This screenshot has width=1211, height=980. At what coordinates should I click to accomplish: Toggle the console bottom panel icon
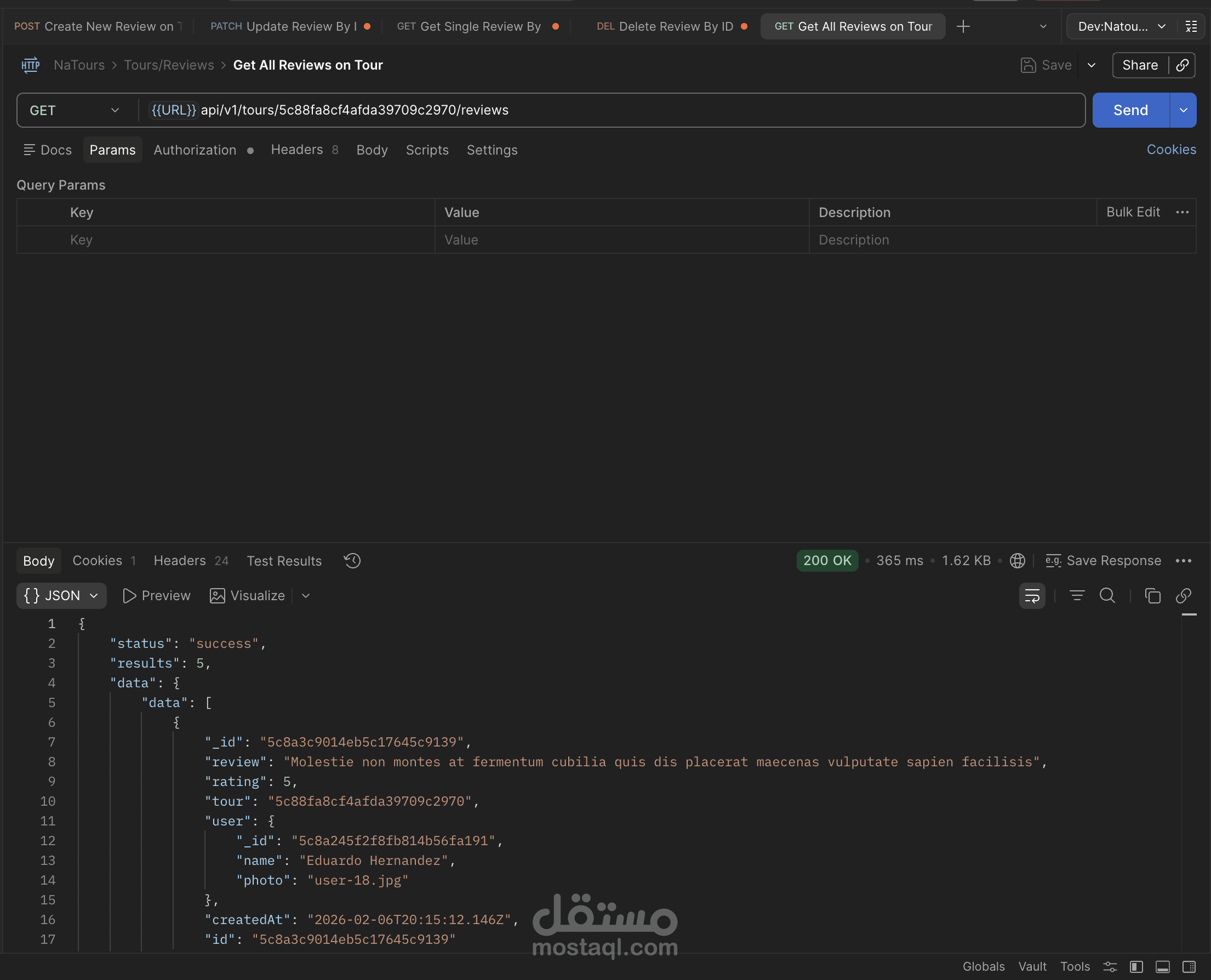pos(1162,966)
